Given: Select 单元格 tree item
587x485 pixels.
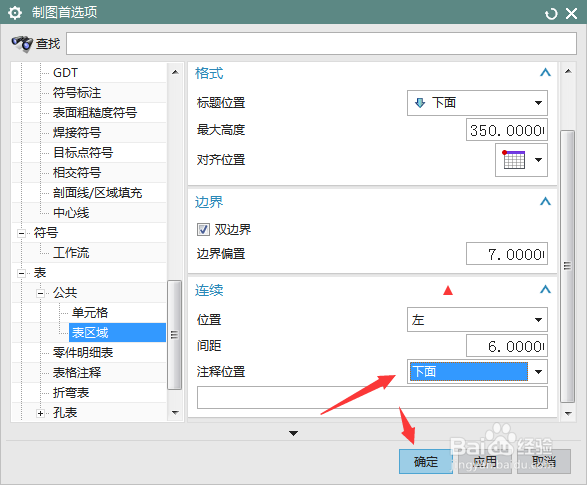Looking at the screenshot, I should pyautogui.click(x=90, y=312).
